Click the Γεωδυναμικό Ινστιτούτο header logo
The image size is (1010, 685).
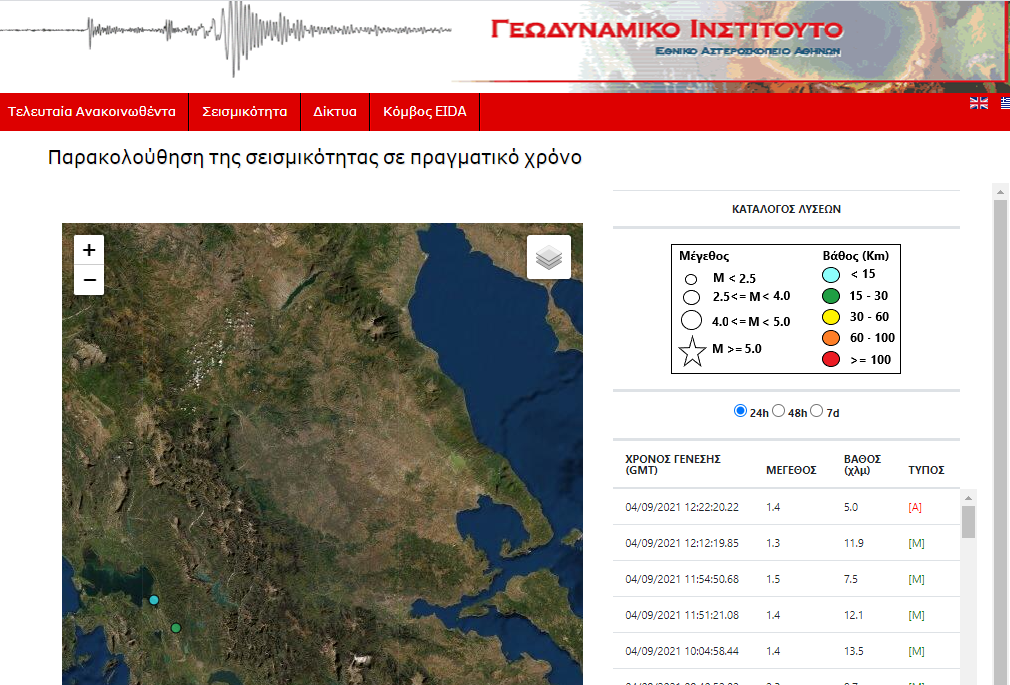tap(667, 30)
